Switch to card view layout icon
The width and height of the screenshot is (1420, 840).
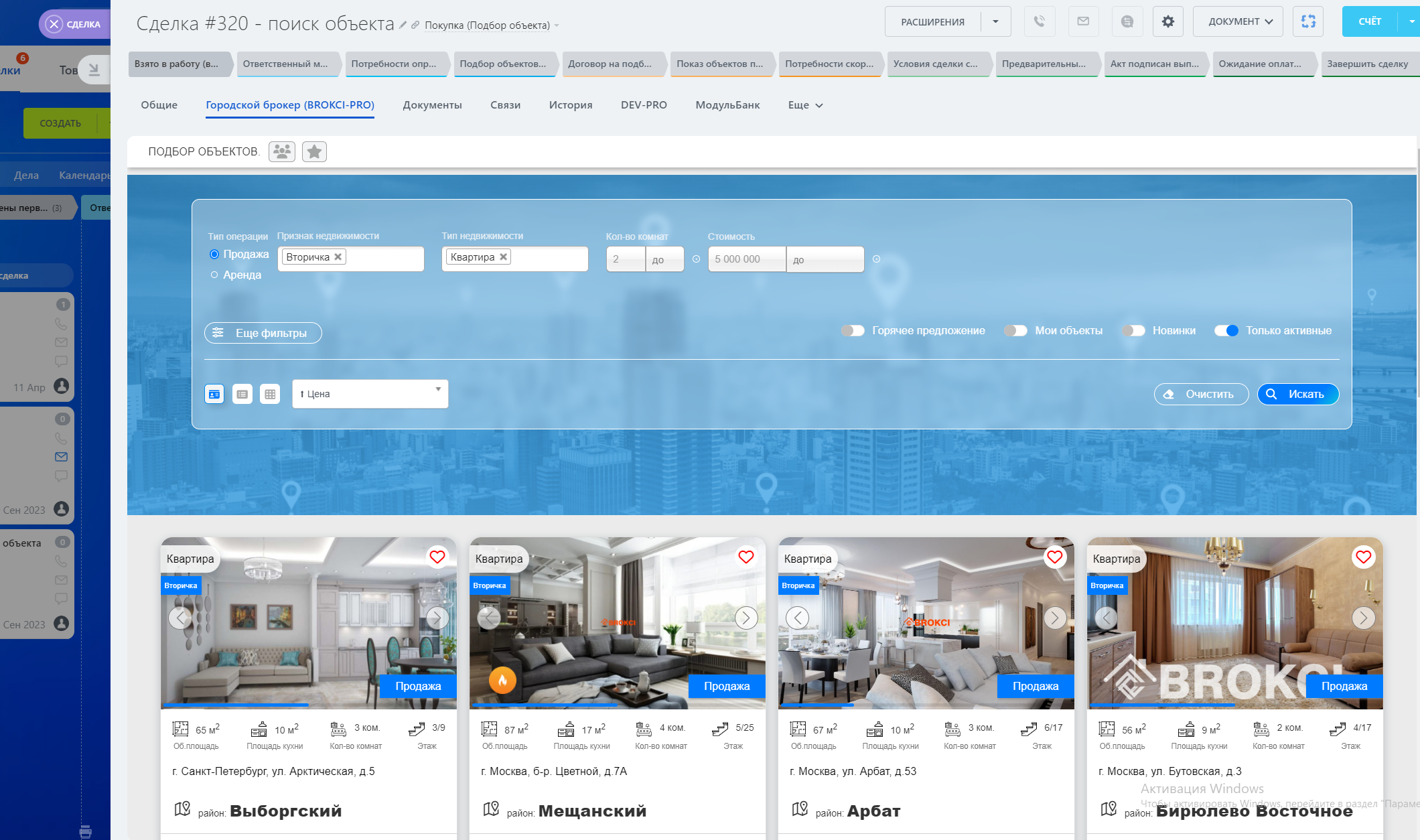(214, 395)
